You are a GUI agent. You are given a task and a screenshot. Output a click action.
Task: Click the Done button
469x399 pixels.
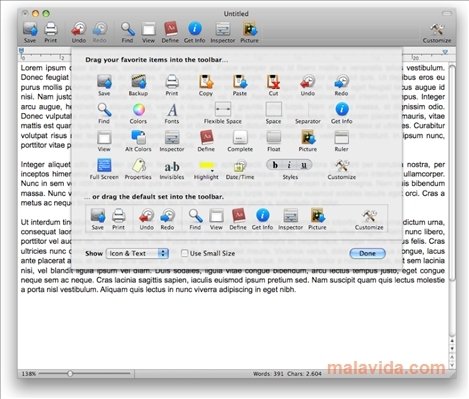coord(368,253)
